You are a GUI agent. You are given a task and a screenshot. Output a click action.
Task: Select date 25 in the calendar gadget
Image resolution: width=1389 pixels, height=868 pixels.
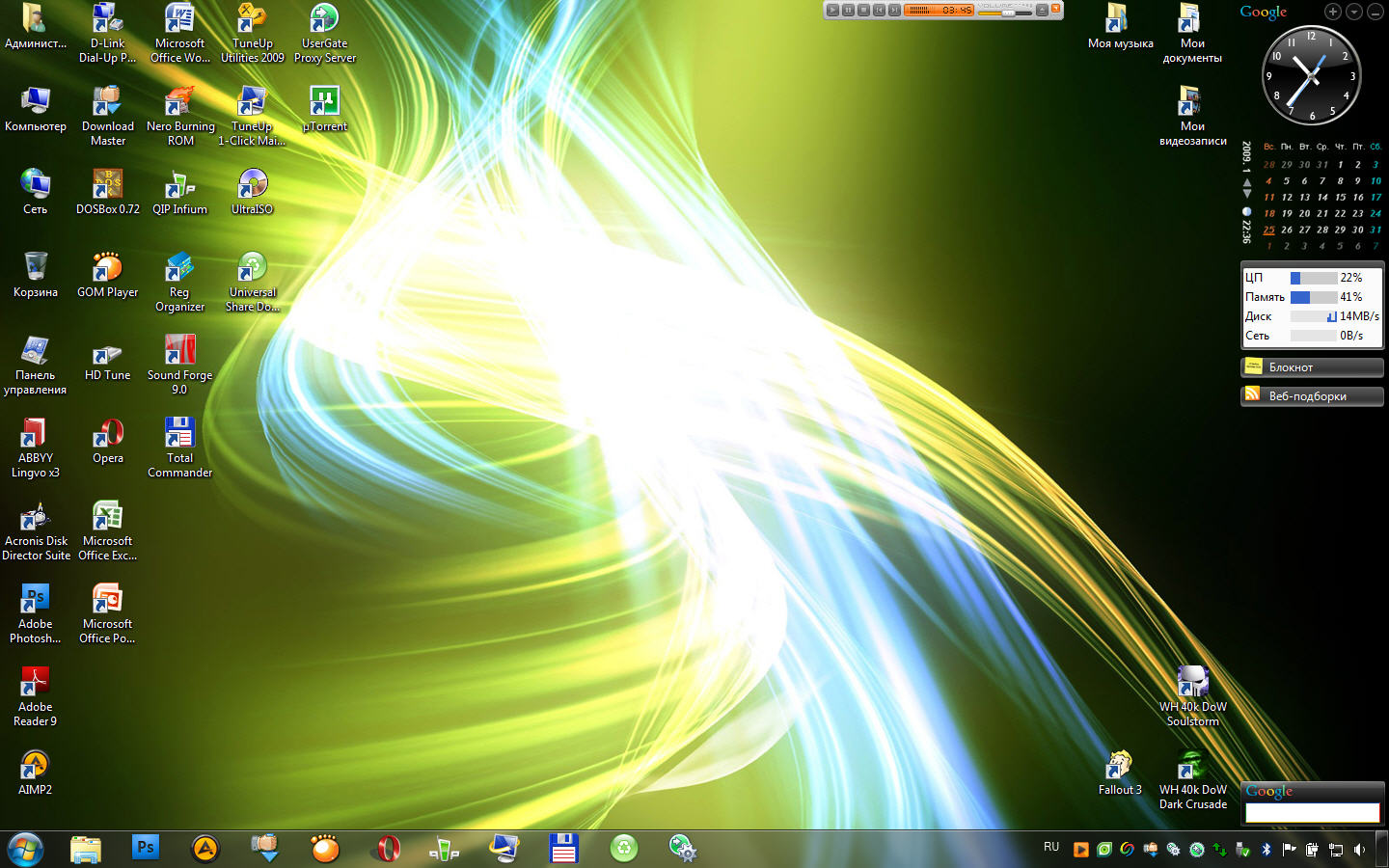[1268, 230]
